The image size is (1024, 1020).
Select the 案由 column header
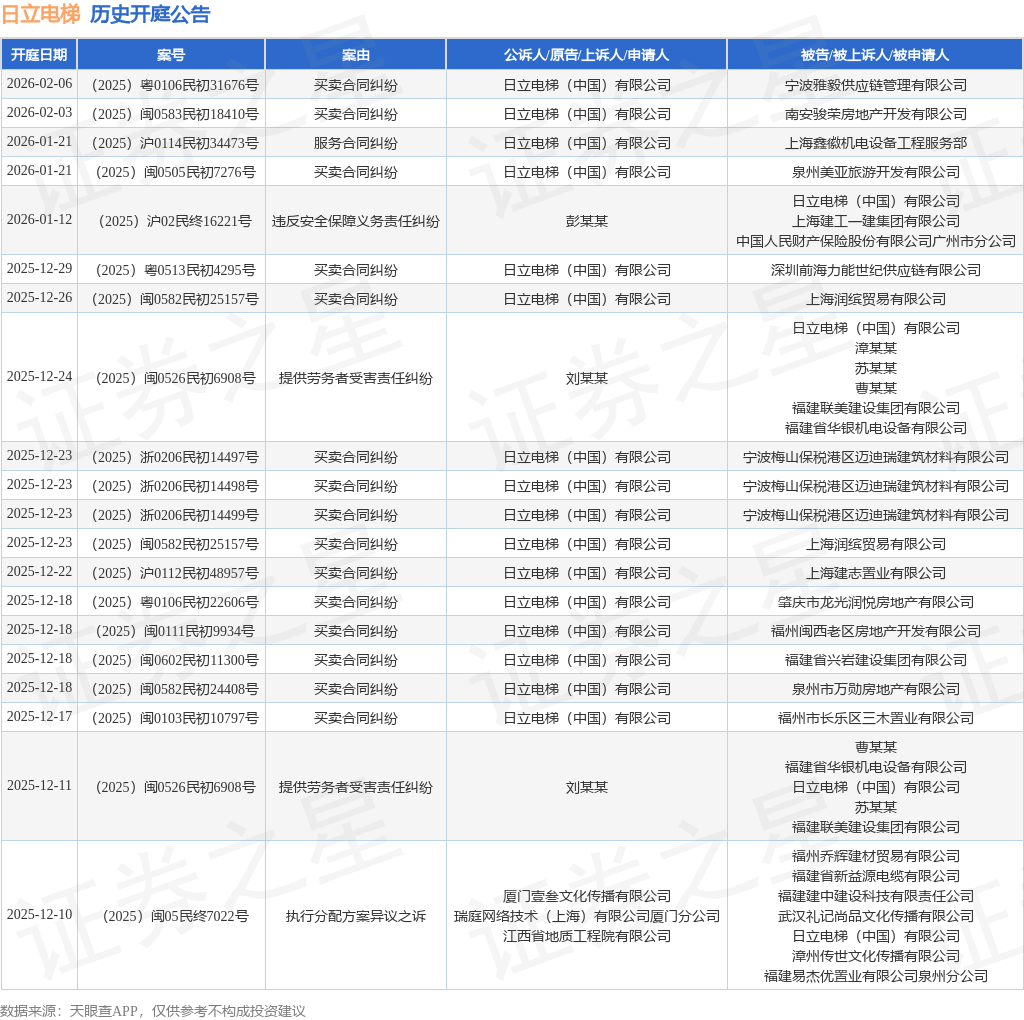356,55
